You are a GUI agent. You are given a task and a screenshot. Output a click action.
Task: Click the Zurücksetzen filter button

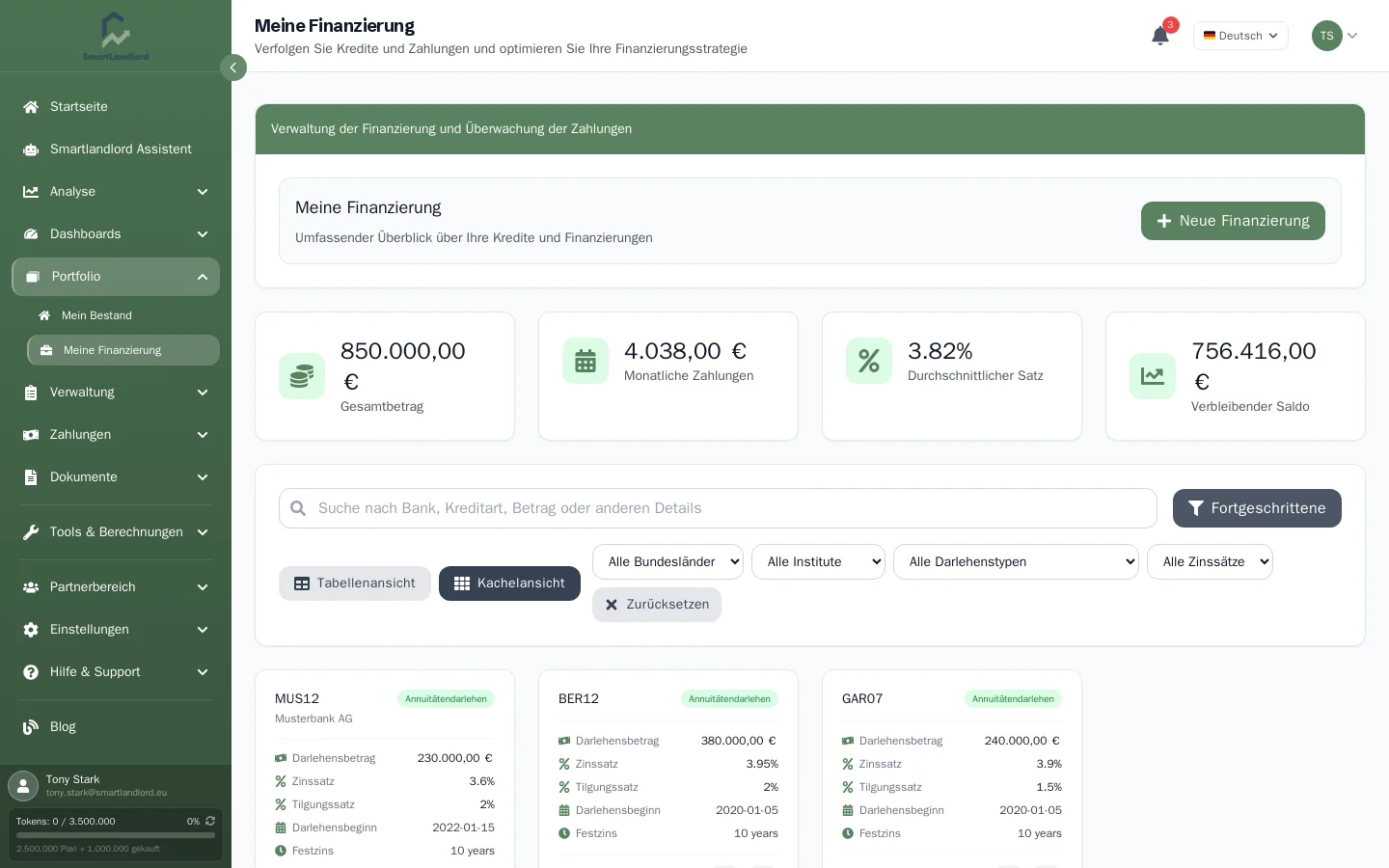[657, 605]
